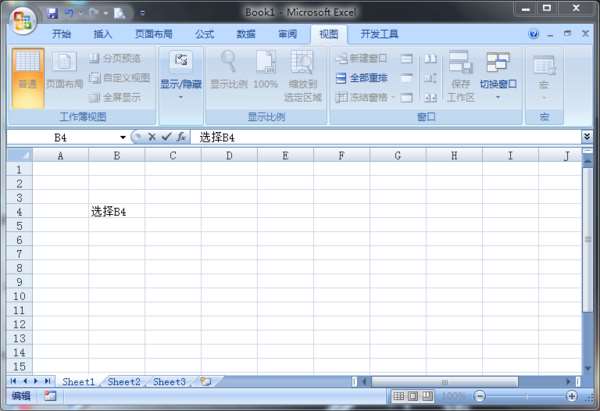Click Reset Window Position icon

(x=430, y=98)
